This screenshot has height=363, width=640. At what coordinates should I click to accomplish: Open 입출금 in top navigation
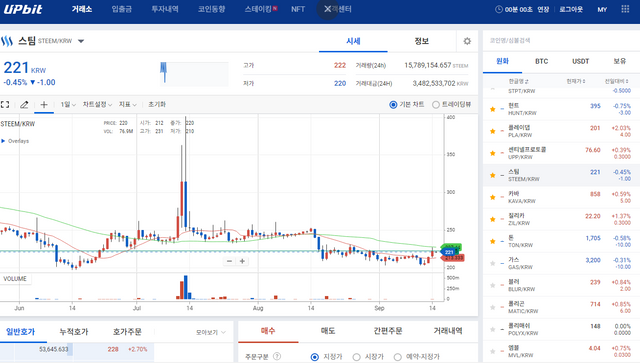tap(122, 9)
